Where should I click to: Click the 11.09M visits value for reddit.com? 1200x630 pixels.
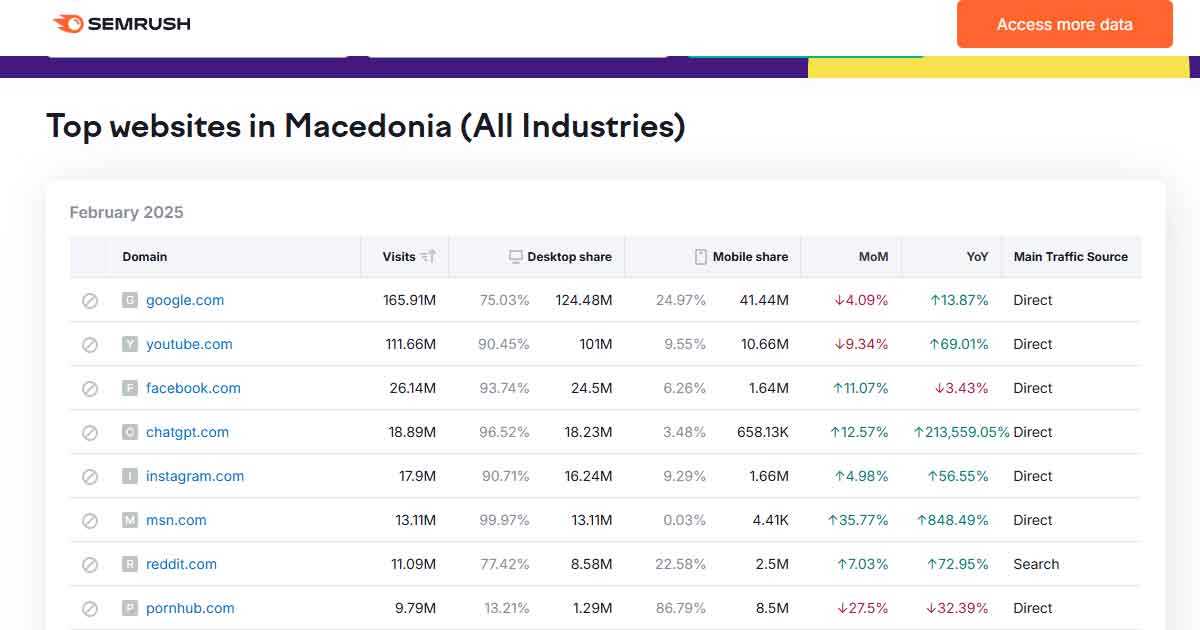pos(414,564)
